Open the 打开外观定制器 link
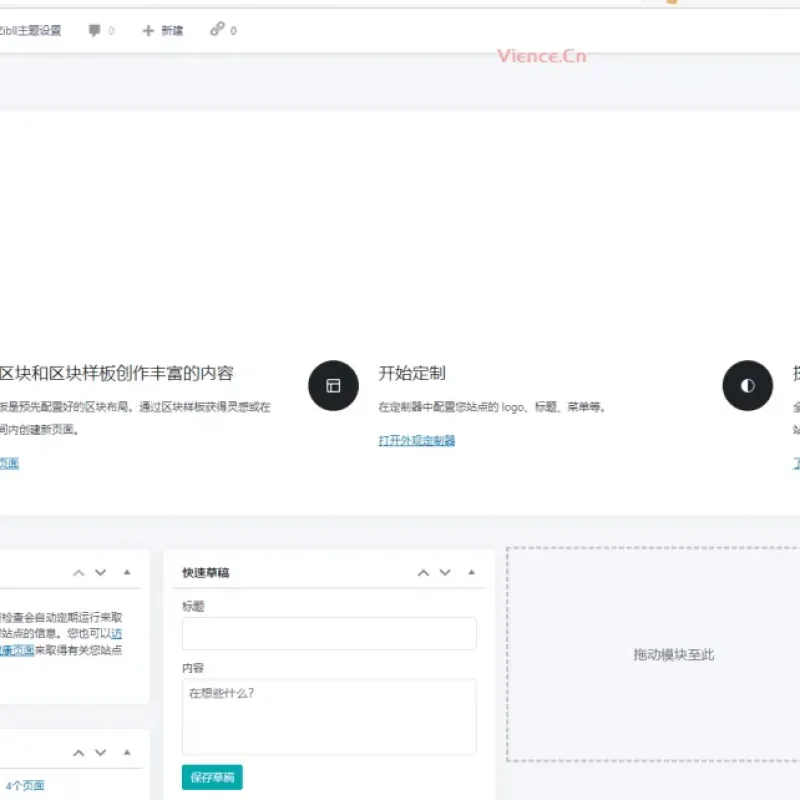The height and width of the screenshot is (800, 800). tap(416, 440)
